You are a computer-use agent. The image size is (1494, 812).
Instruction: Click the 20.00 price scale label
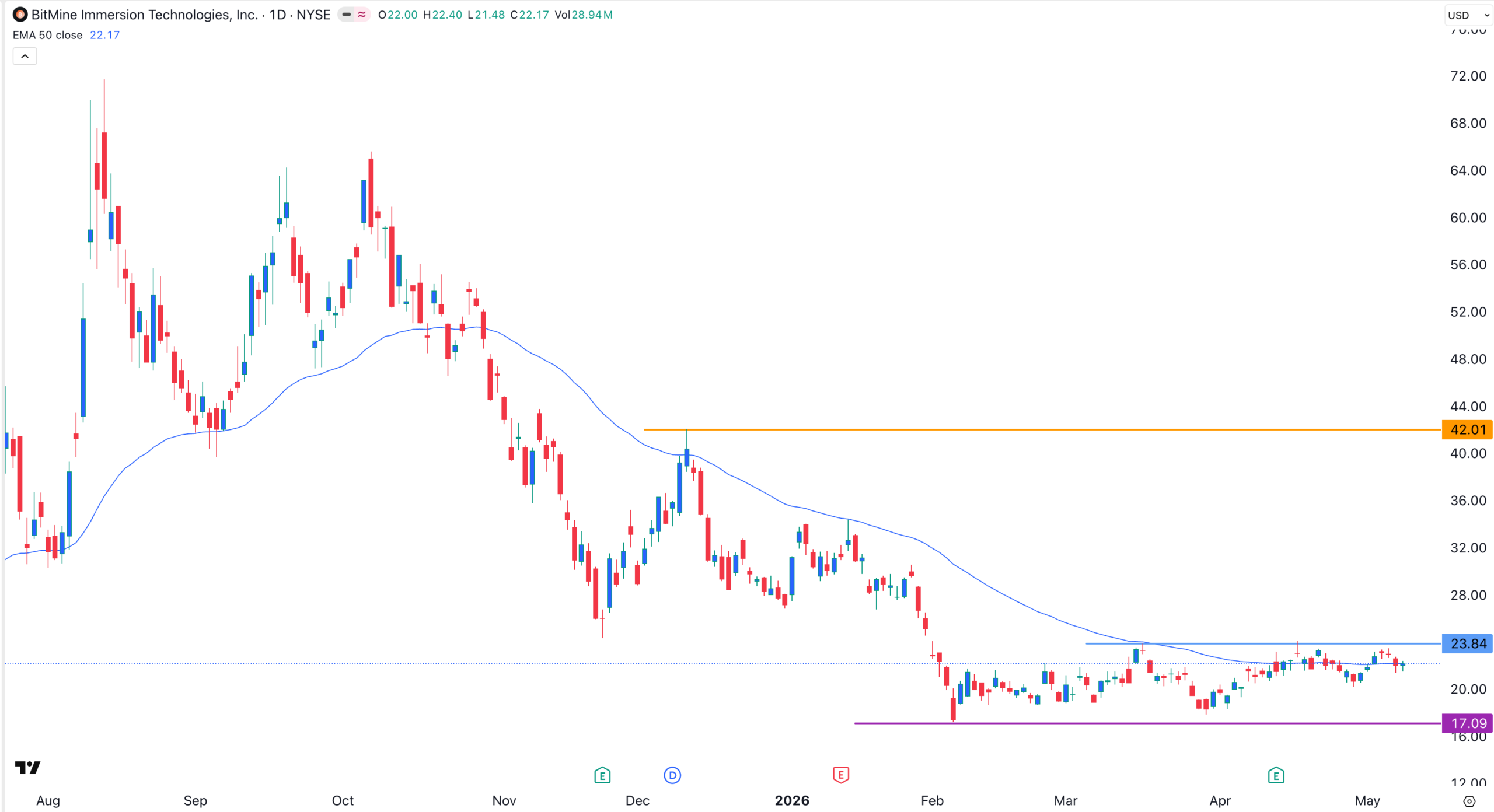click(1468, 689)
